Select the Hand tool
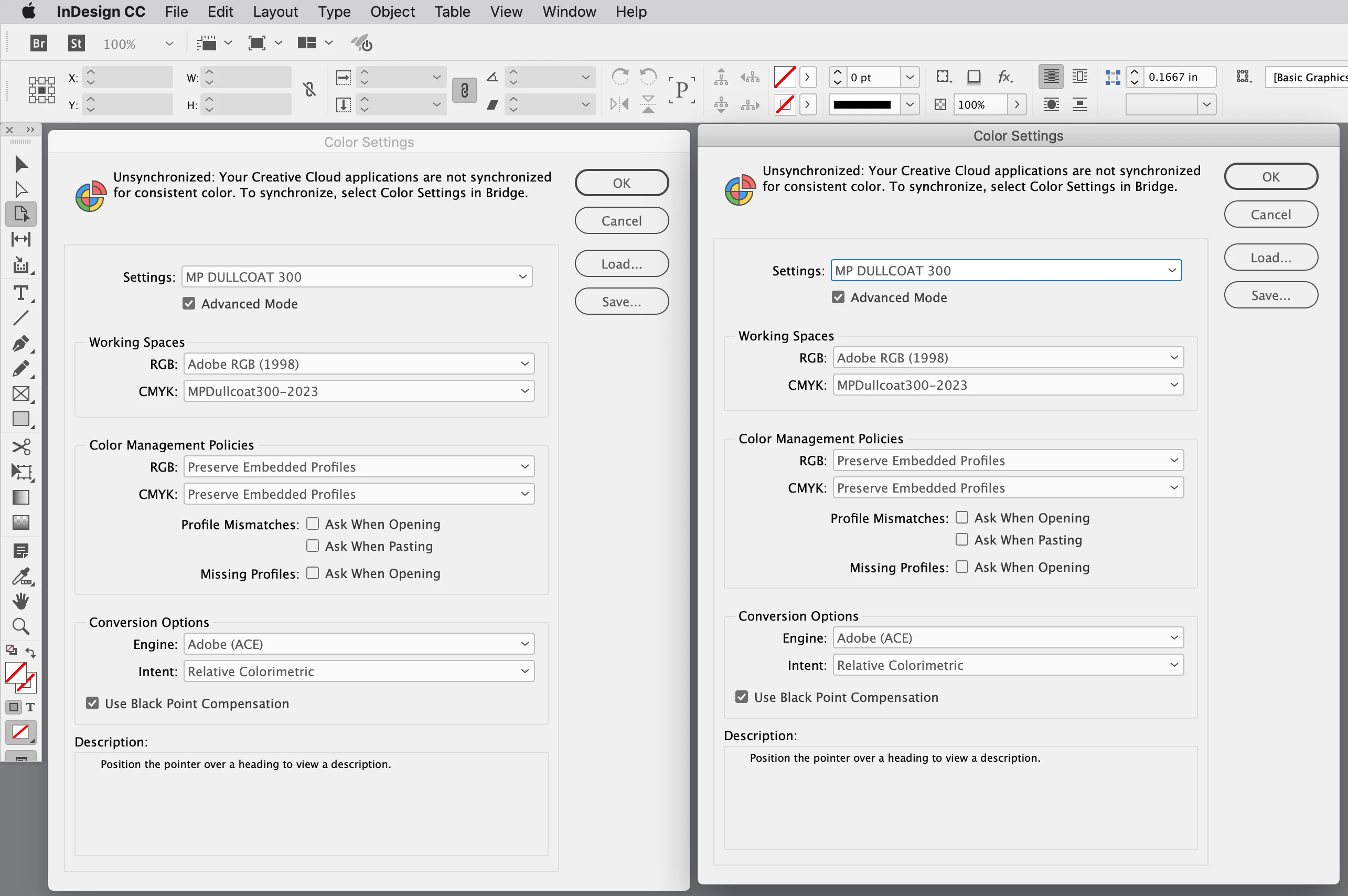This screenshot has height=896, width=1348. 20,601
